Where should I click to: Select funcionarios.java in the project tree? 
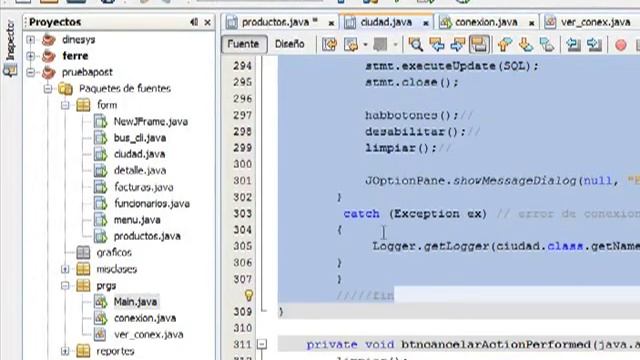[x=151, y=204]
